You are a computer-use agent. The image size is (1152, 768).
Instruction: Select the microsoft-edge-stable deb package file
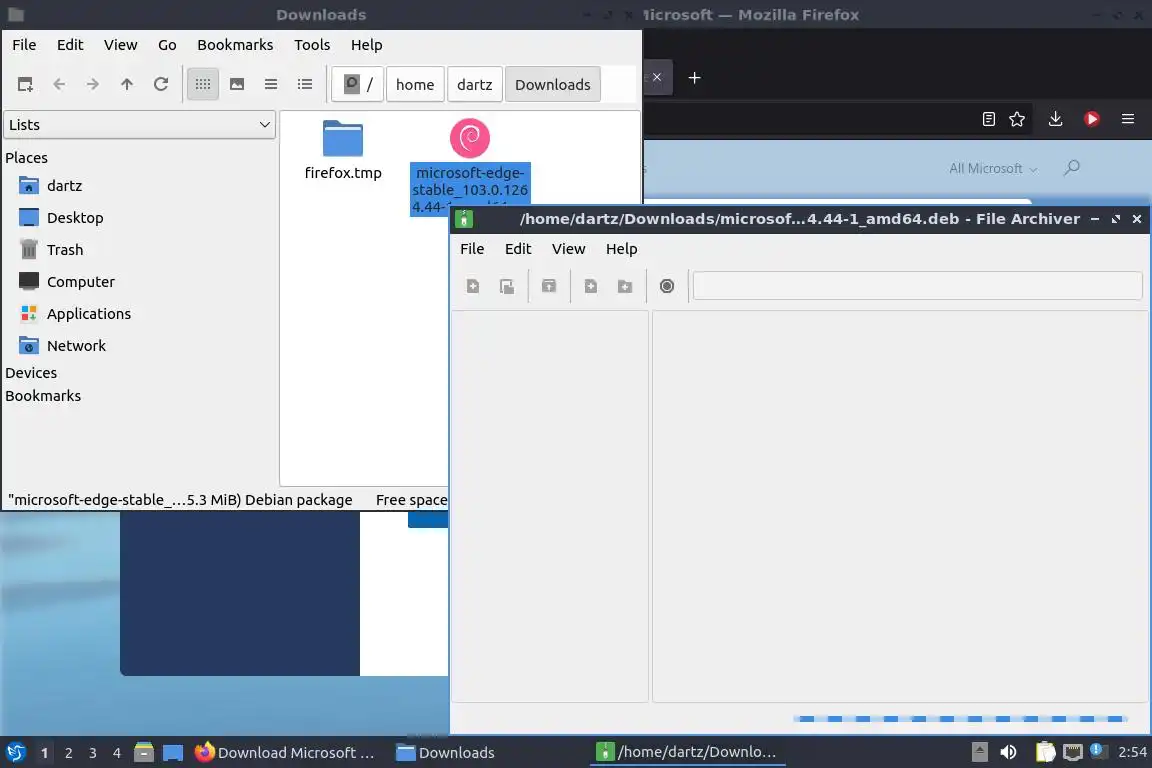[x=470, y=166]
